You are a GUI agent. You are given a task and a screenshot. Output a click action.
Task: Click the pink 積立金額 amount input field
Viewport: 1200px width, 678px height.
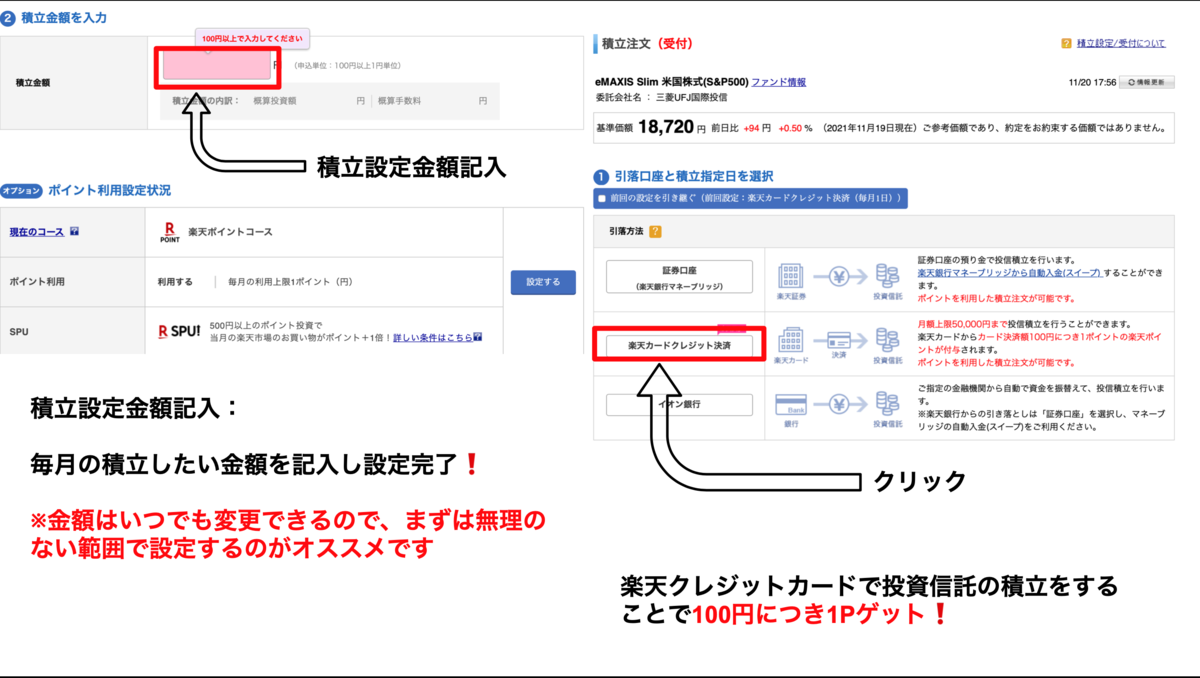[x=219, y=66]
